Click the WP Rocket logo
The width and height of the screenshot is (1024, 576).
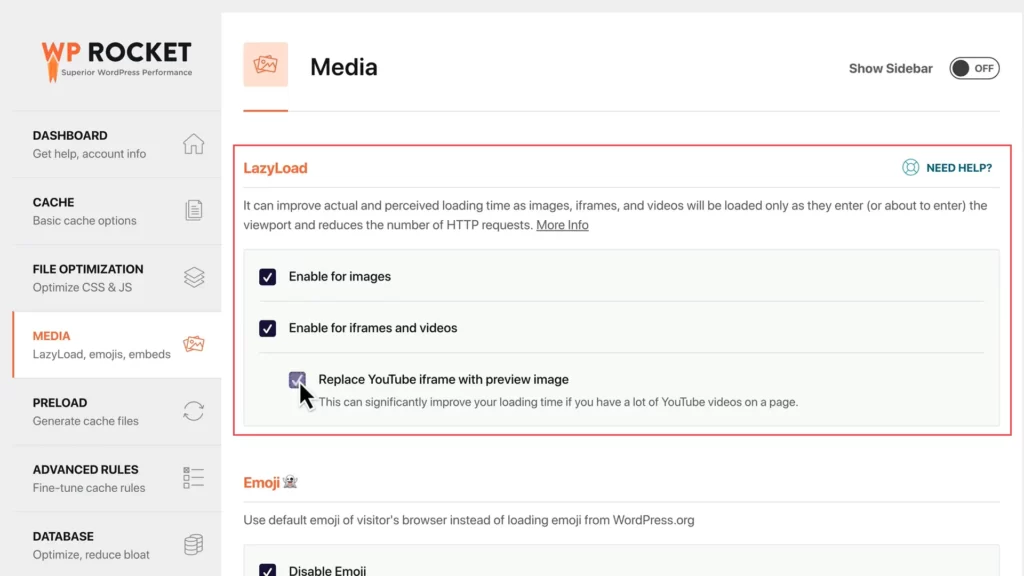pyautogui.click(x=116, y=59)
